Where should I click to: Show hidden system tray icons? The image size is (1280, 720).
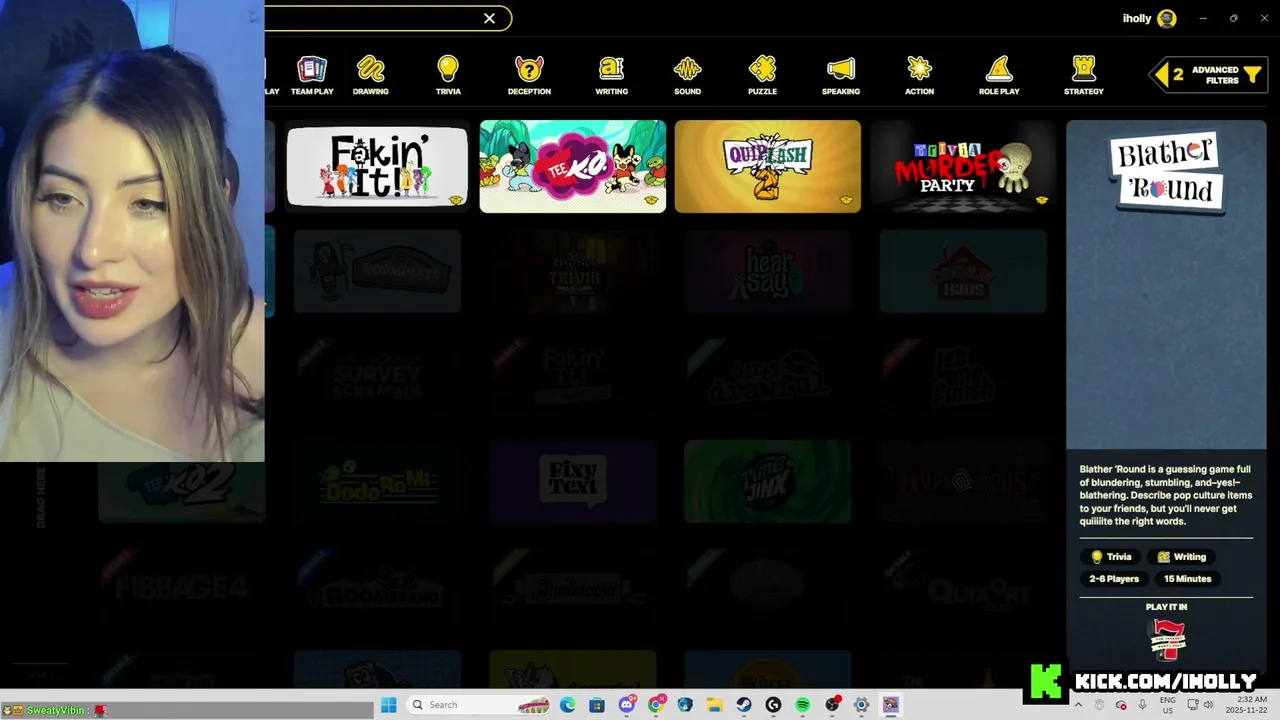point(1078,705)
